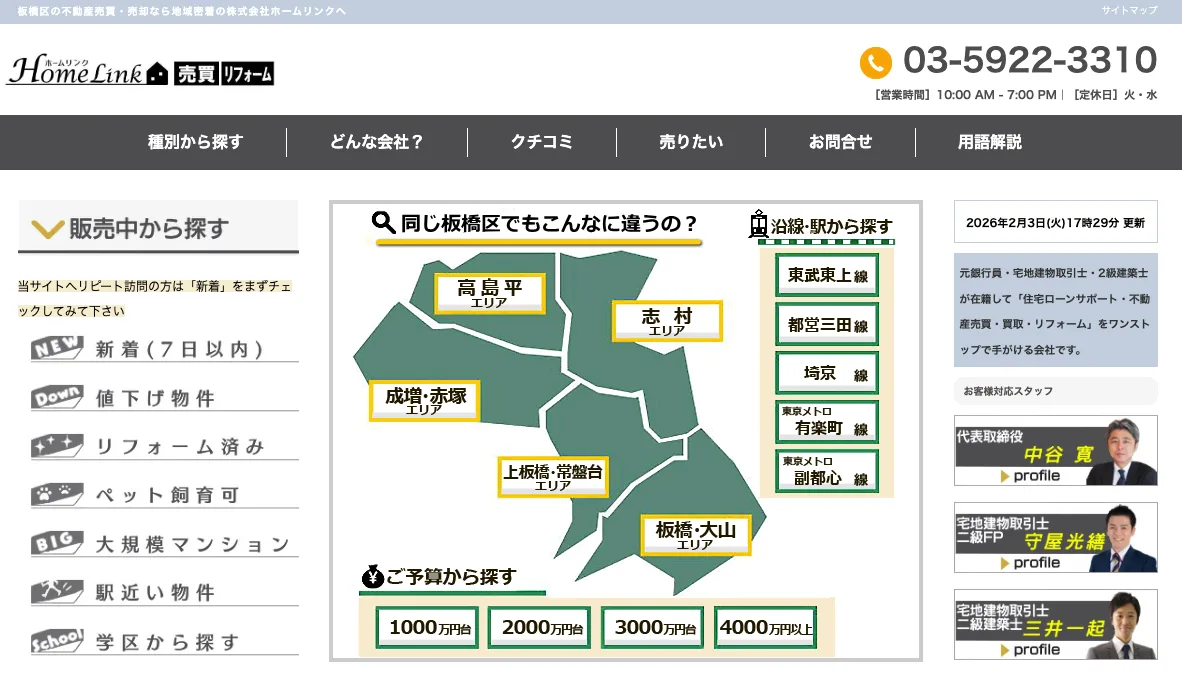Open the どんな会社？ menu item

377,142
